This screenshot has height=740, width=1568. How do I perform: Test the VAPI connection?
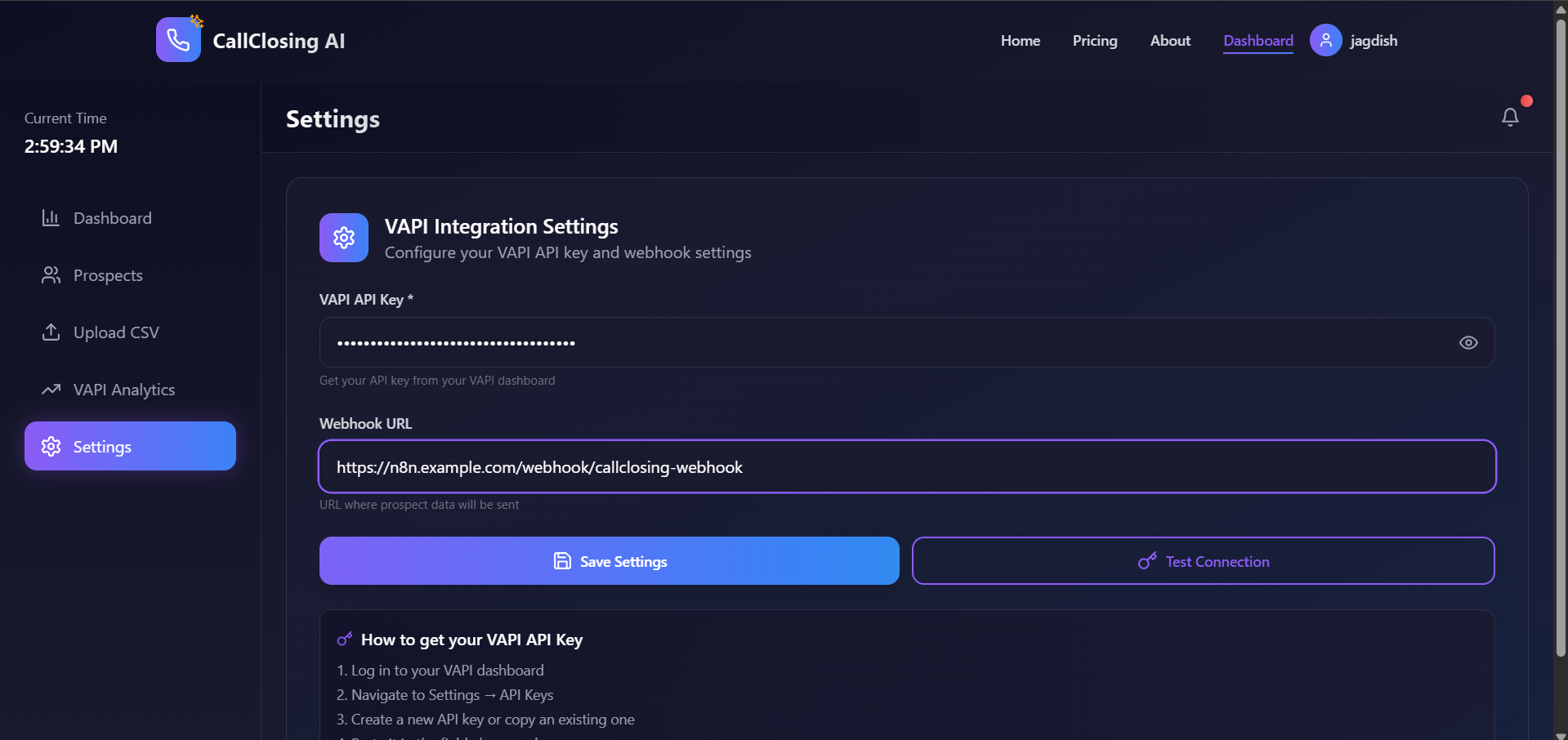1203,561
